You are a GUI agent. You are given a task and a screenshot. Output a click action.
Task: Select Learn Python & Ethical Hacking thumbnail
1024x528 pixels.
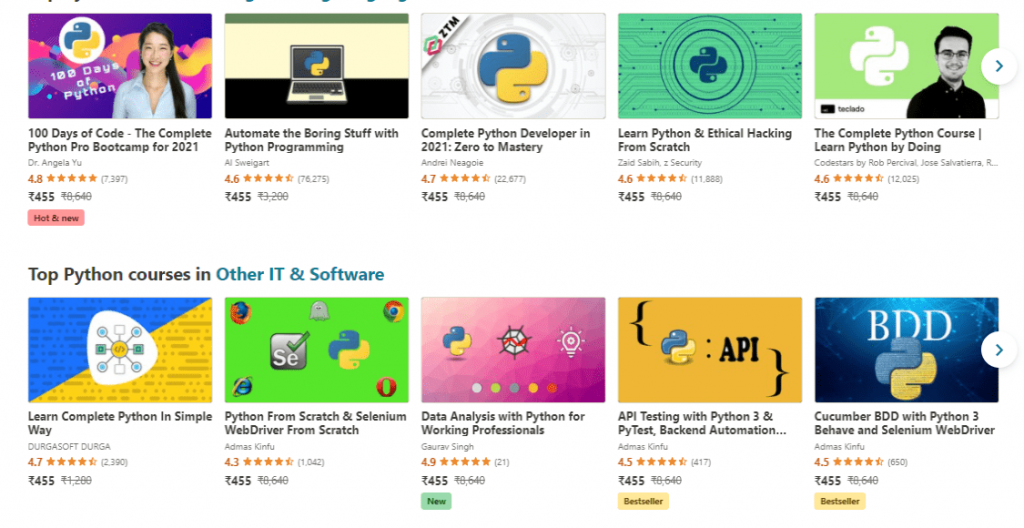[x=709, y=66]
